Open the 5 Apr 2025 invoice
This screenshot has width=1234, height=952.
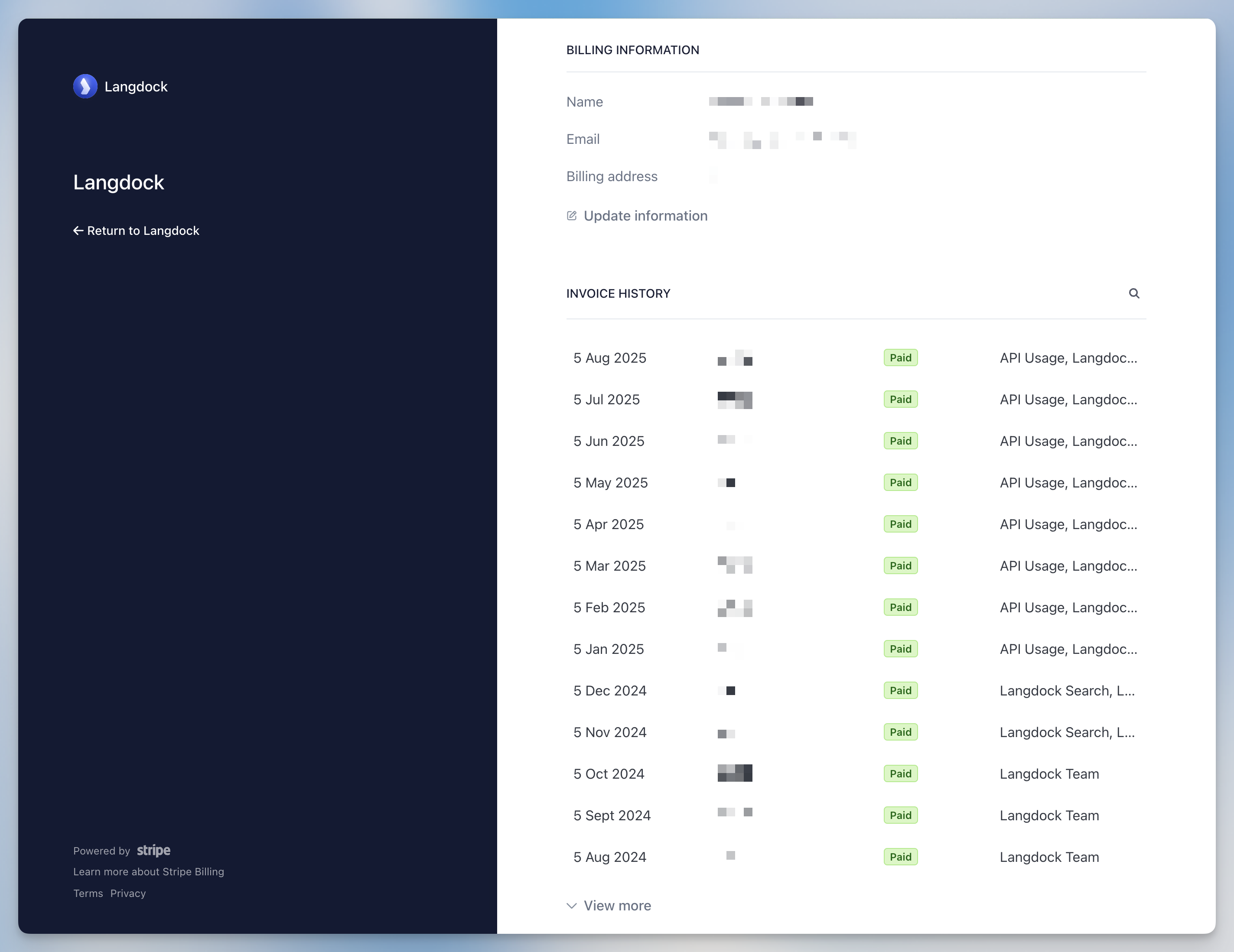click(856, 524)
